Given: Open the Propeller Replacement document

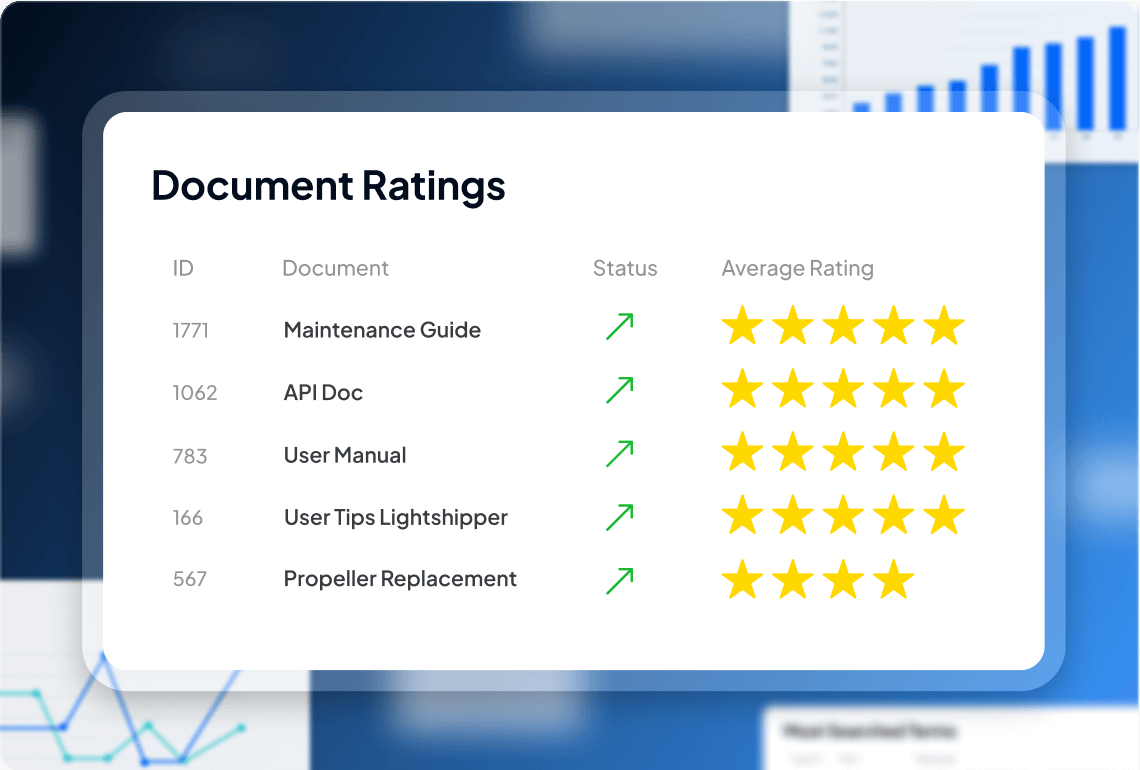Looking at the screenshot, I should point(400,579).
